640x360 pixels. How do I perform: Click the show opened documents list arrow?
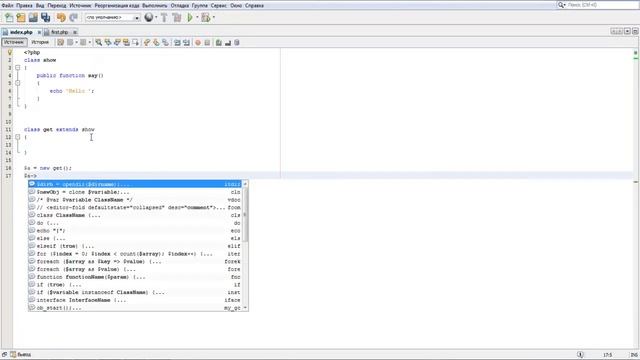[627, 31]
